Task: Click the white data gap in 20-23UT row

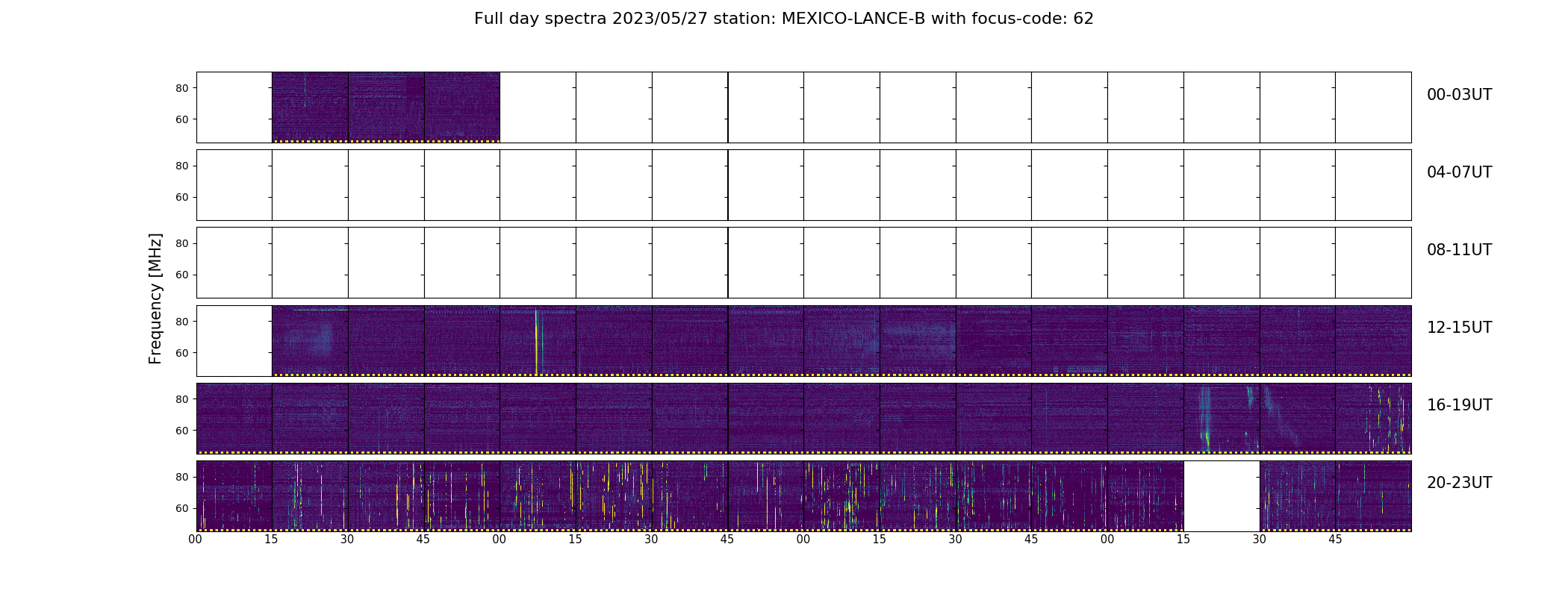Action: click(1222, 496)
